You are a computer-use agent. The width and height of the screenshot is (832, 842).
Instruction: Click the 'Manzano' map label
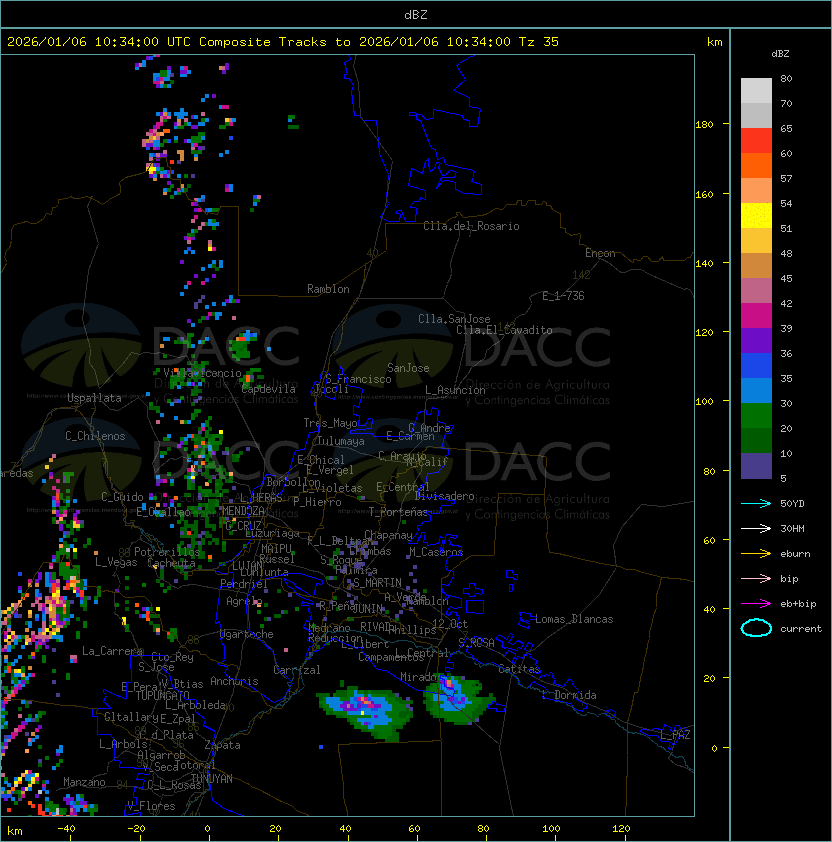tap(84, 782)
